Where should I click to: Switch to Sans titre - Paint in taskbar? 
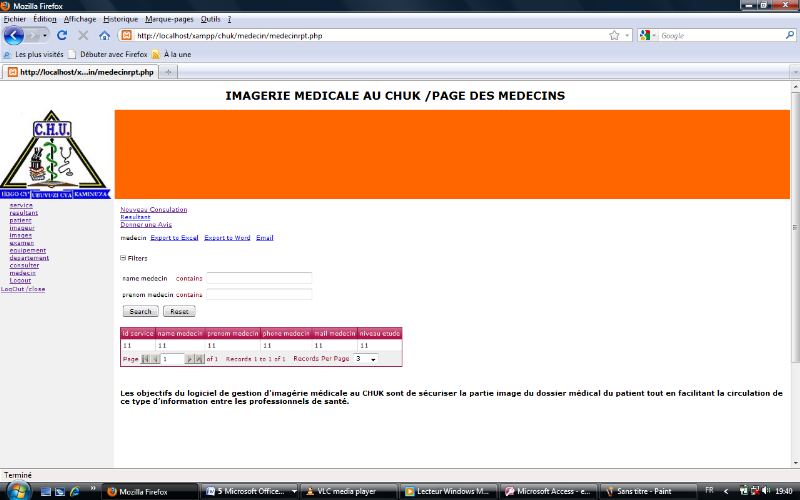tap(648, 491)
